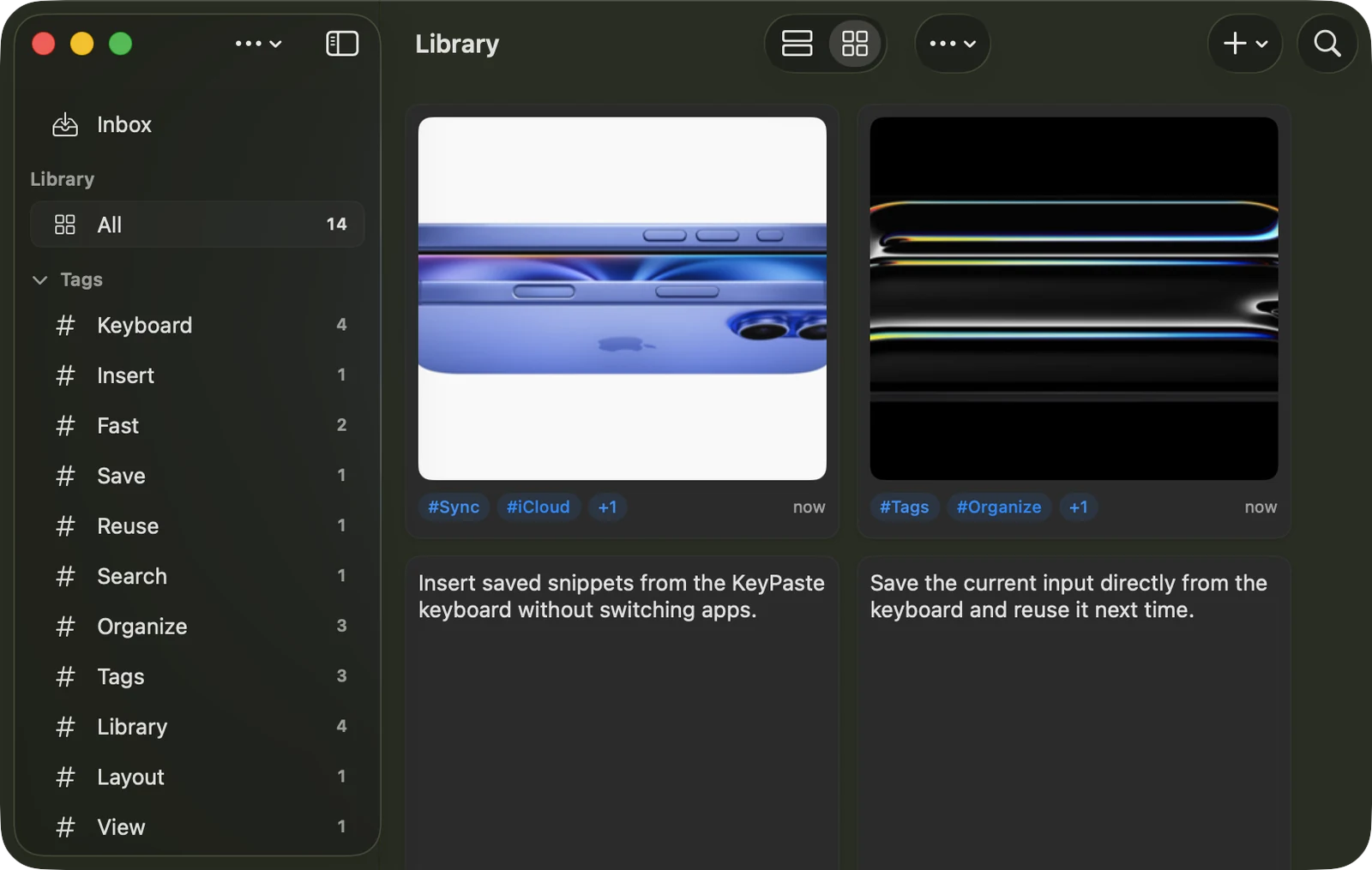Select the Layout tag hash icon
The image size is (1372, 870).
[x=65, y=777]
